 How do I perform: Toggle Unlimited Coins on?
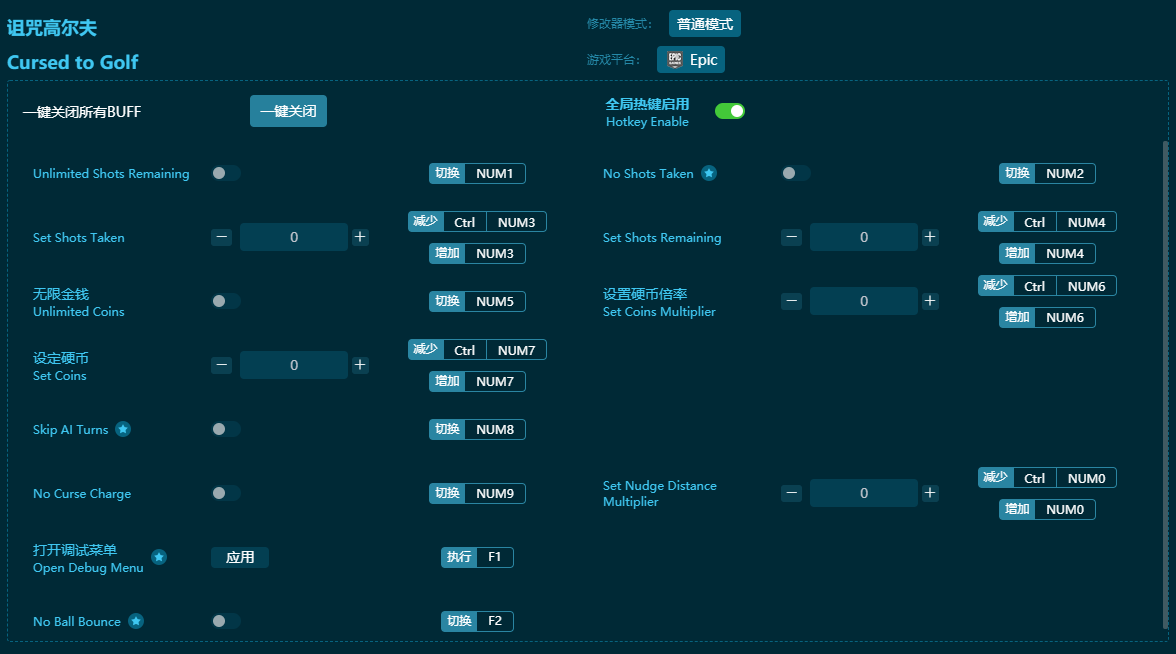click(226, 301)
